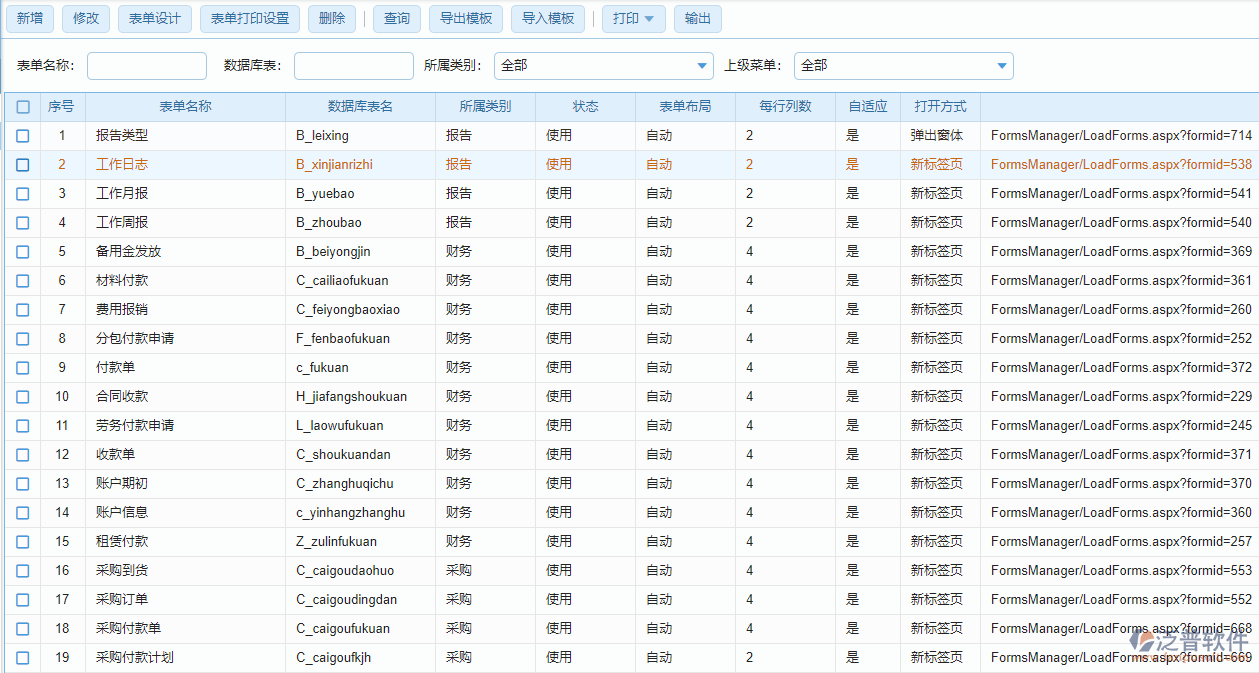The width and height of the screenshot is (1259, 673).
Task: Check the checkbox for 备用金发放 row
Action: point(22,251)
